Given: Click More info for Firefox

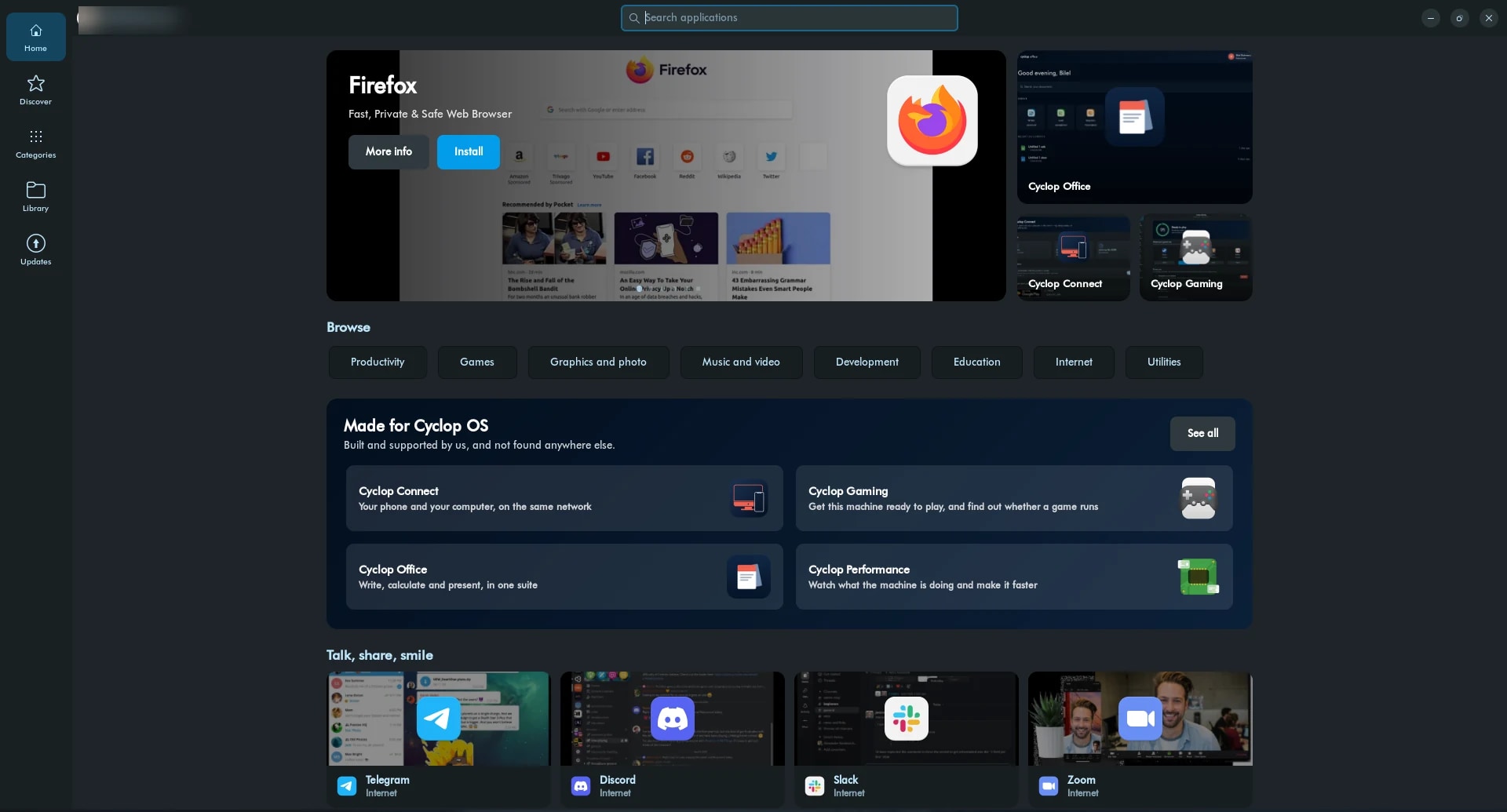Looking at the screenshot, I should tap(389, 151).
